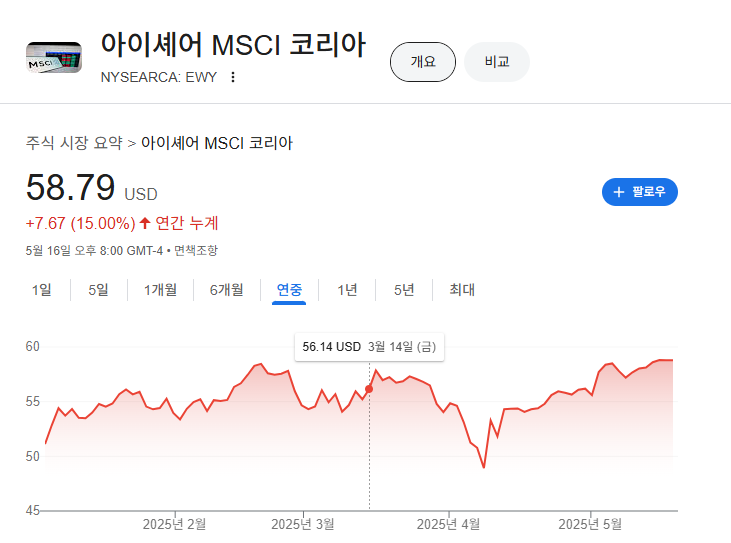Select the 5년 range tab
The image size is (731, 543).
click(x=404, y=290)
